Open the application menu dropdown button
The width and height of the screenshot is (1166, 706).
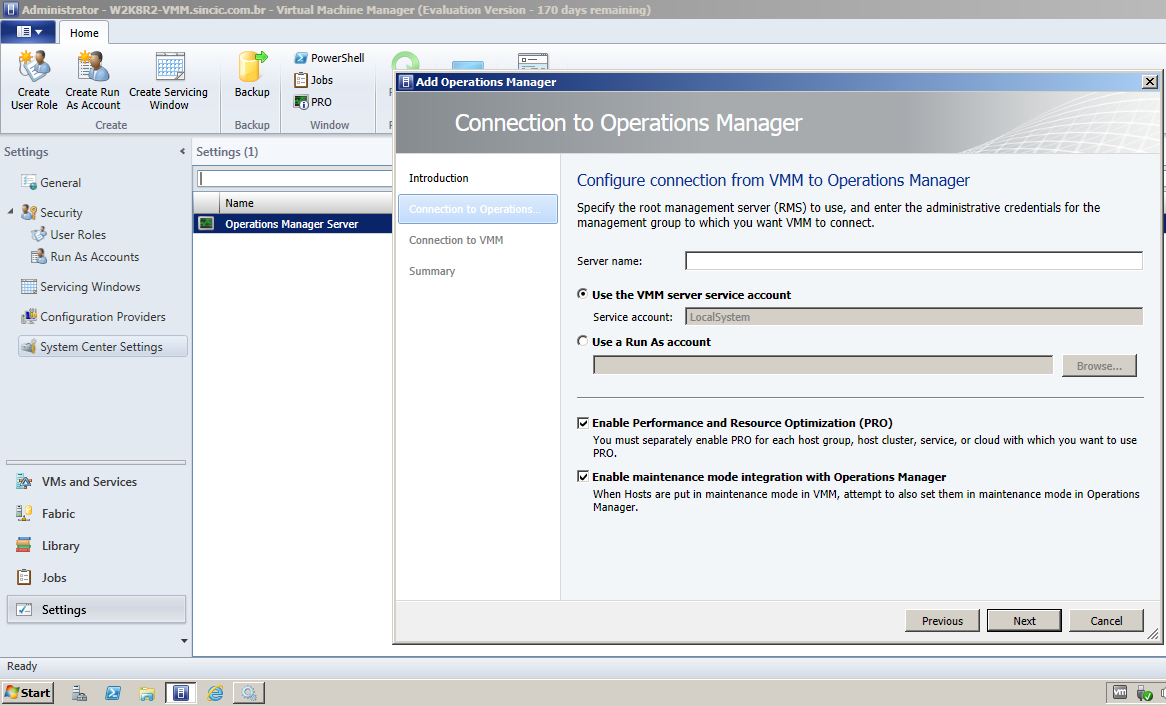[28, 32]
